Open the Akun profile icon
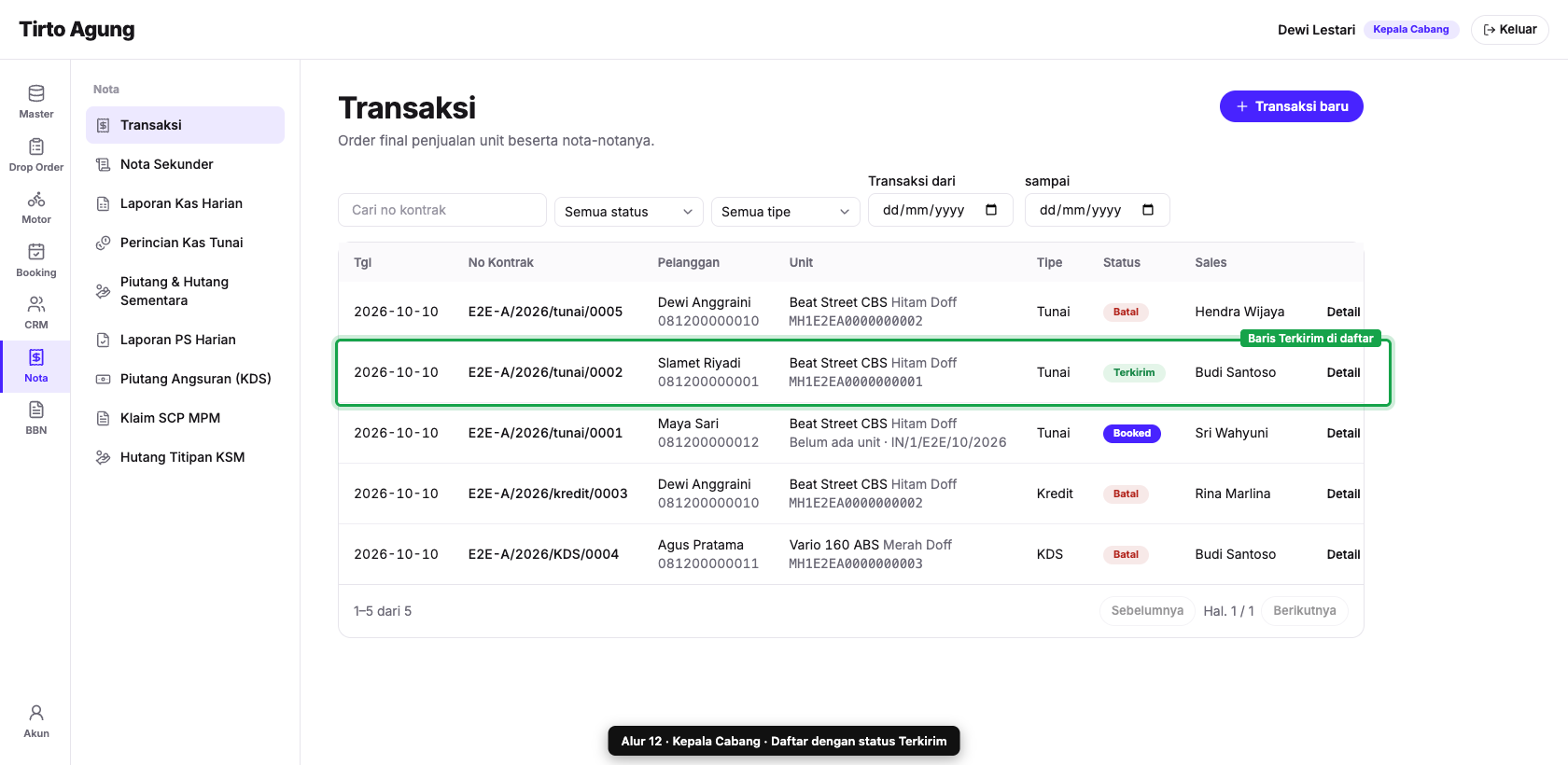 coord(35,713)
